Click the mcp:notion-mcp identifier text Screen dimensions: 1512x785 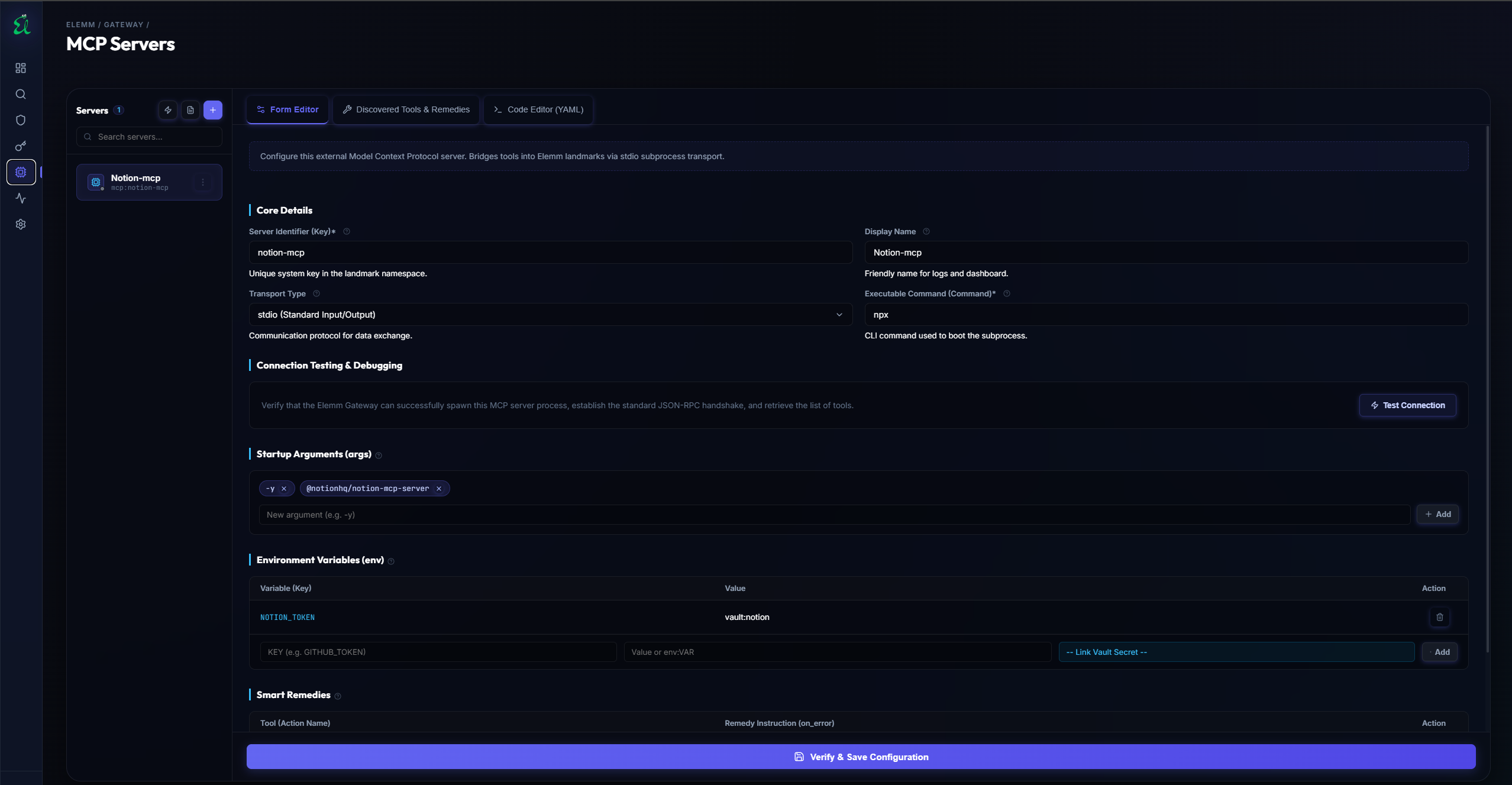point(140,188)
